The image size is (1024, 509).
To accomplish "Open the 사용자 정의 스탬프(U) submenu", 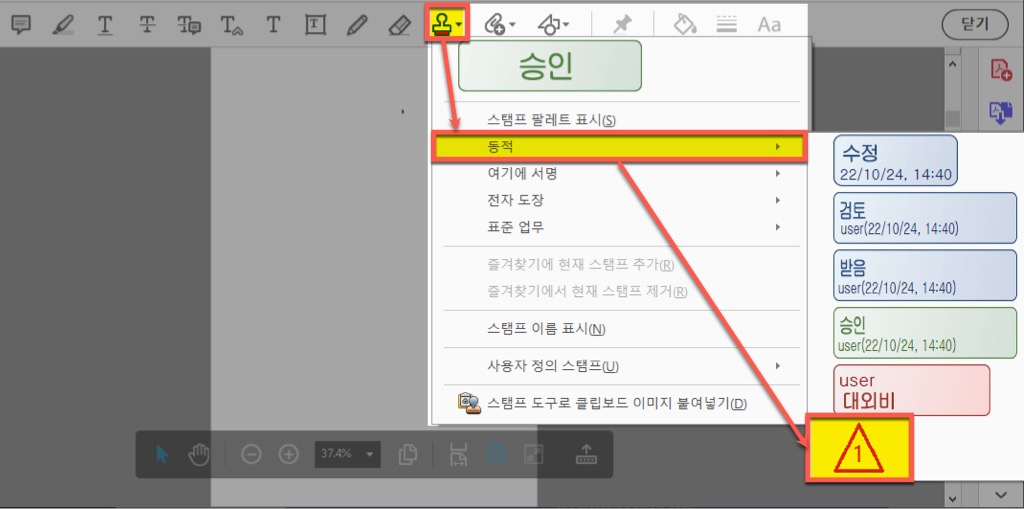I will click(x=620, y=366).
